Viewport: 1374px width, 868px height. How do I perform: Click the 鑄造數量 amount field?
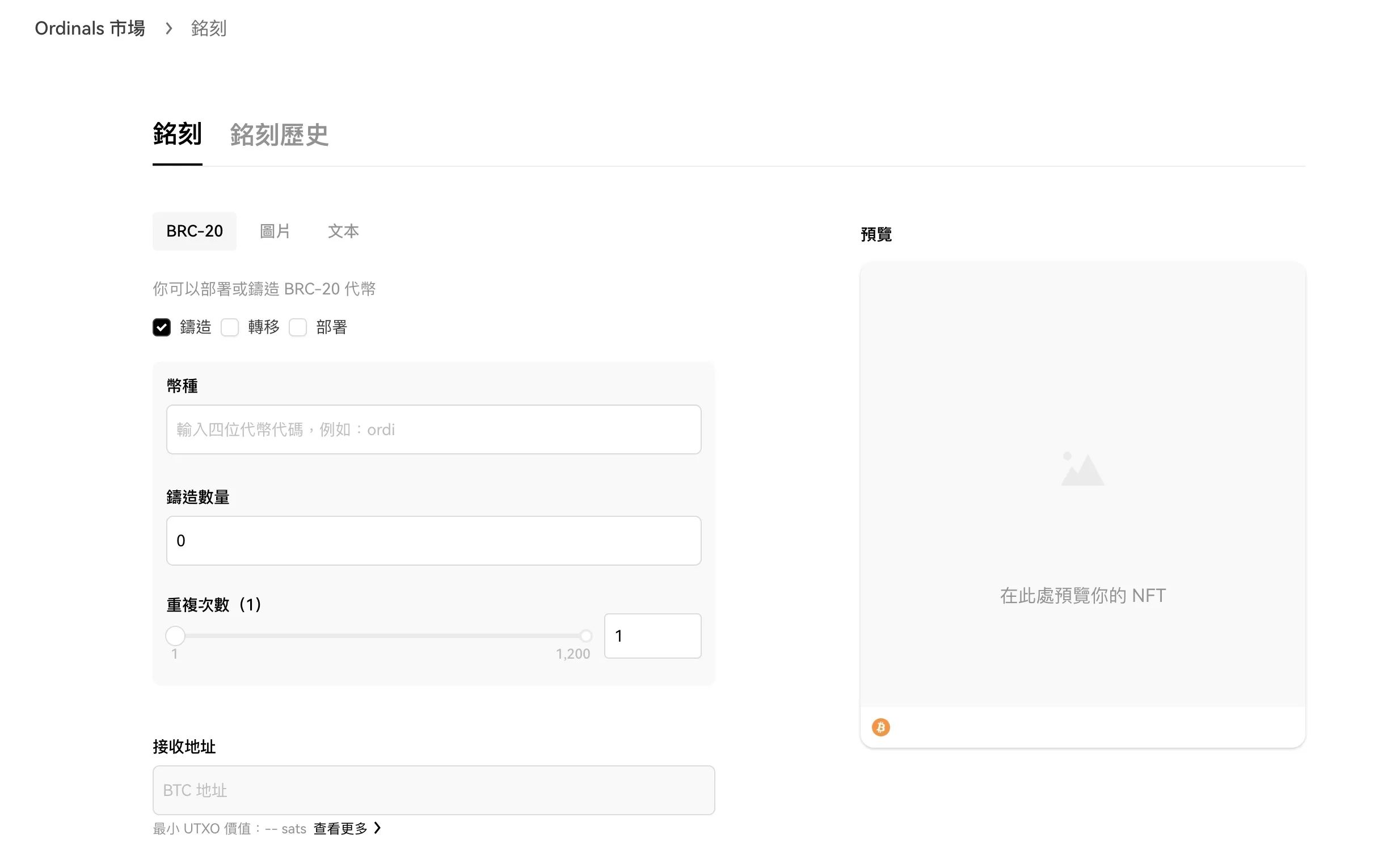click(433, 541)
